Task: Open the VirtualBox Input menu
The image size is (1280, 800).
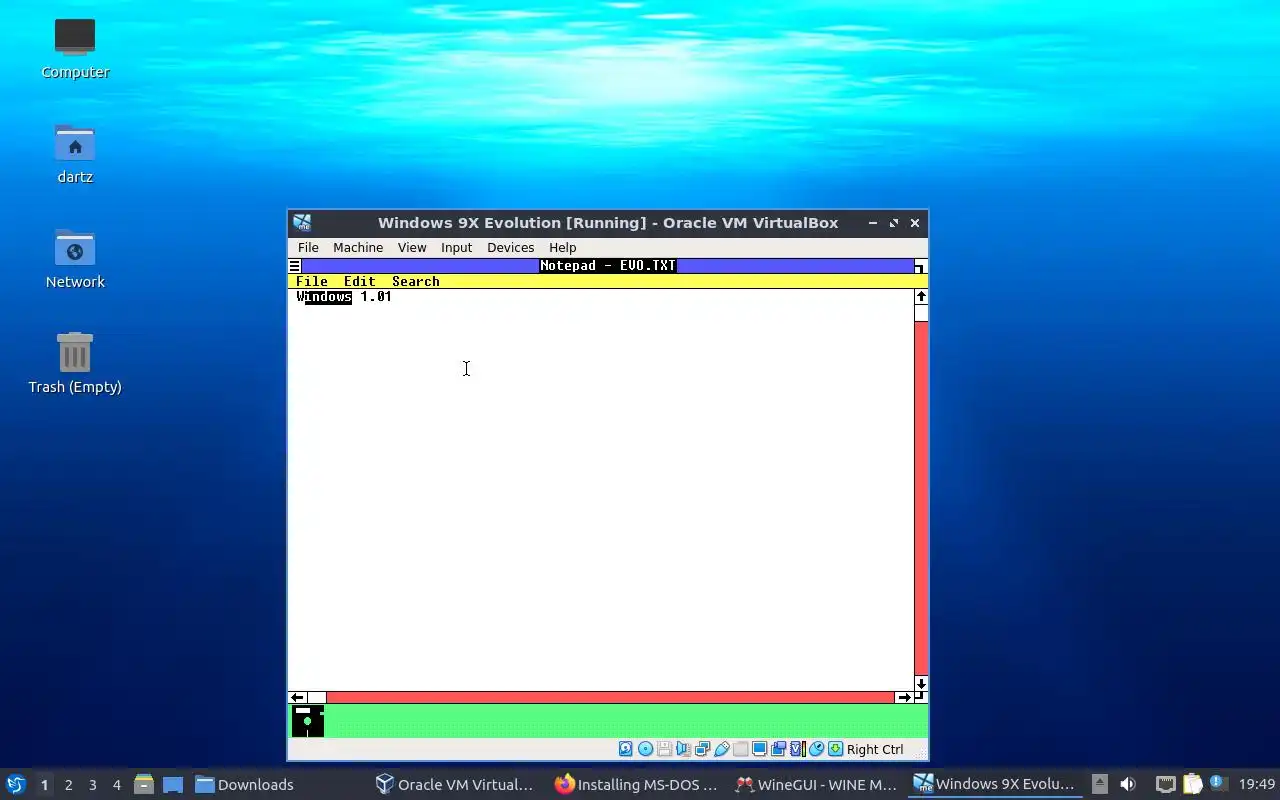Action: pos(456,247)
